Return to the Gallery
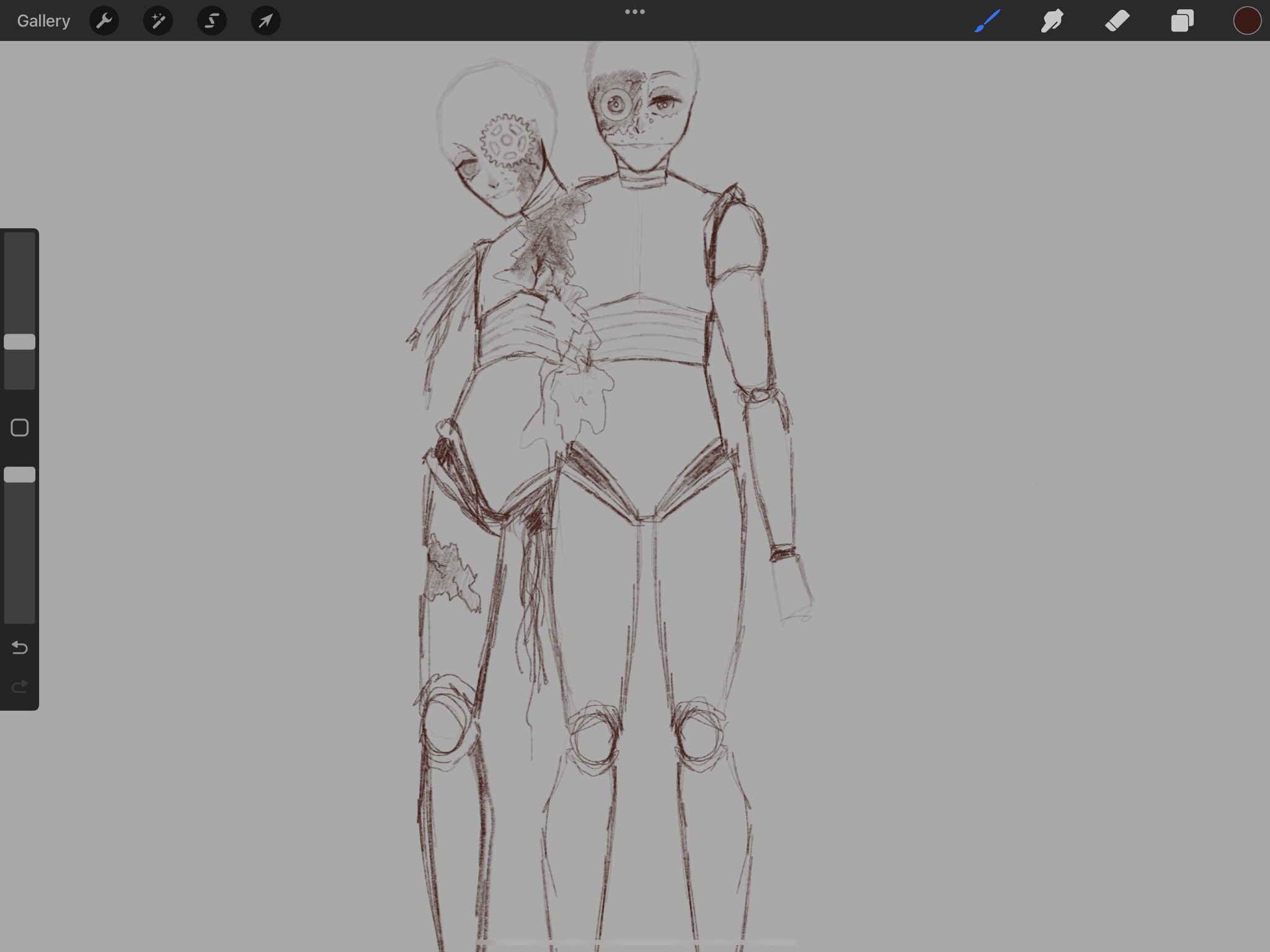The height and width of the screenshot is (952, 1270). (43, 21)
